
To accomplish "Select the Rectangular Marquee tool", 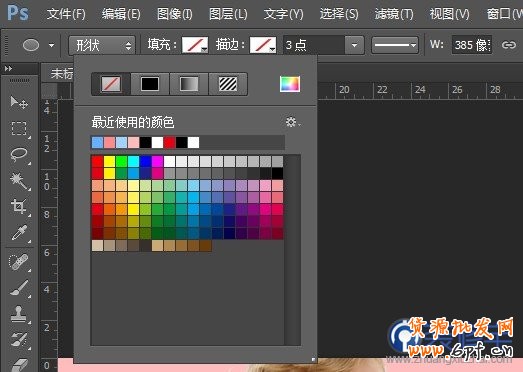I will click(x=19, y=128).
